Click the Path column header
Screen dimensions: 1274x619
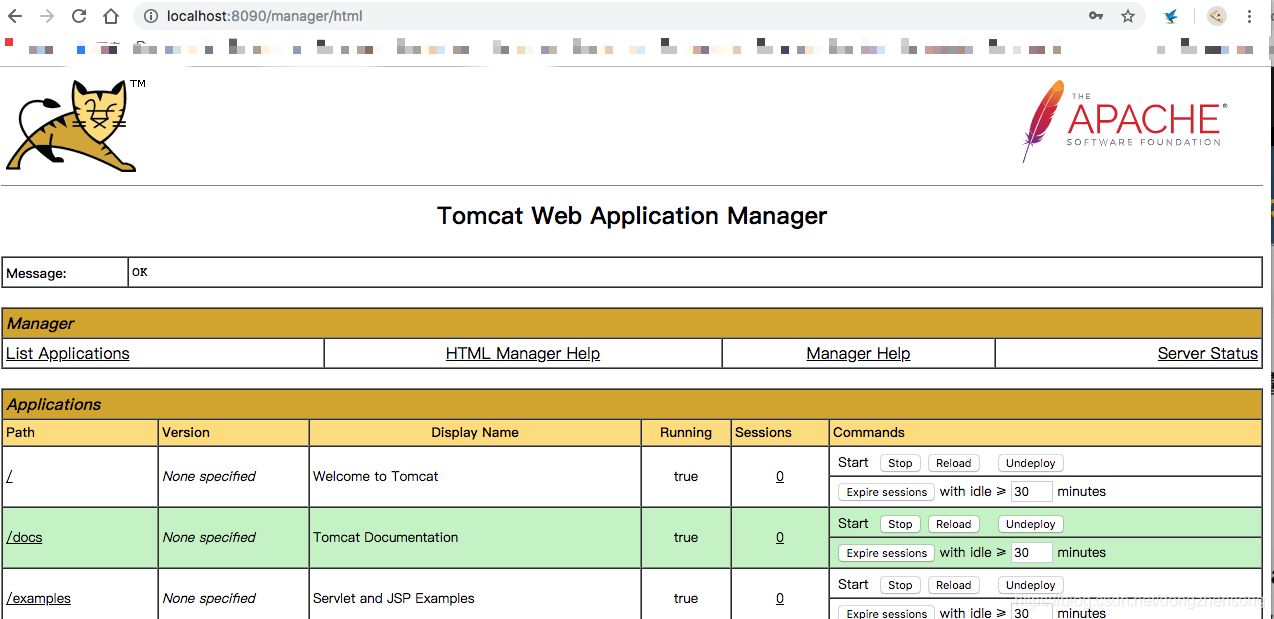[x=80, y=433]
